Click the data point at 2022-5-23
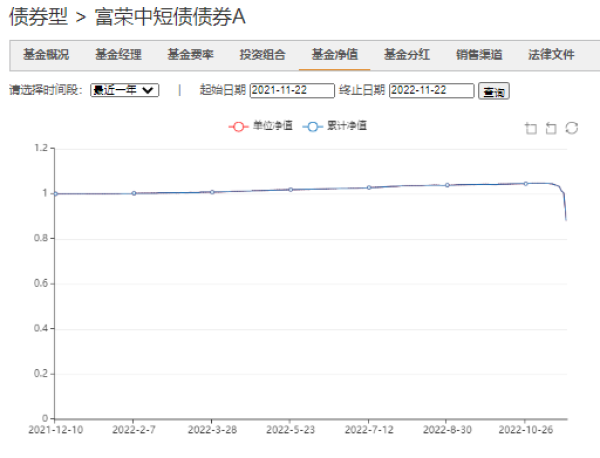 point(290,189)
